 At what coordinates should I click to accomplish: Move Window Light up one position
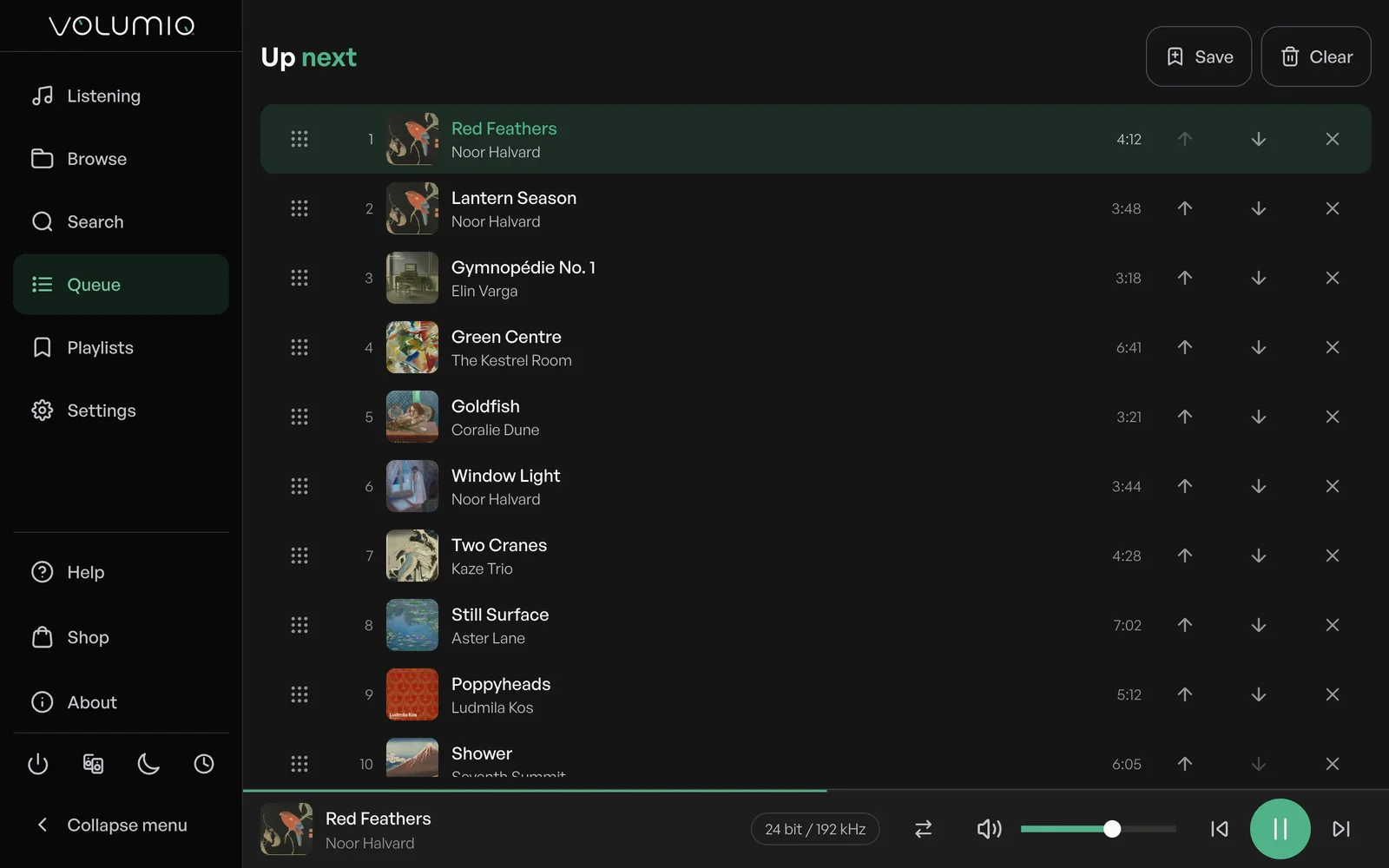[1185, 486]
